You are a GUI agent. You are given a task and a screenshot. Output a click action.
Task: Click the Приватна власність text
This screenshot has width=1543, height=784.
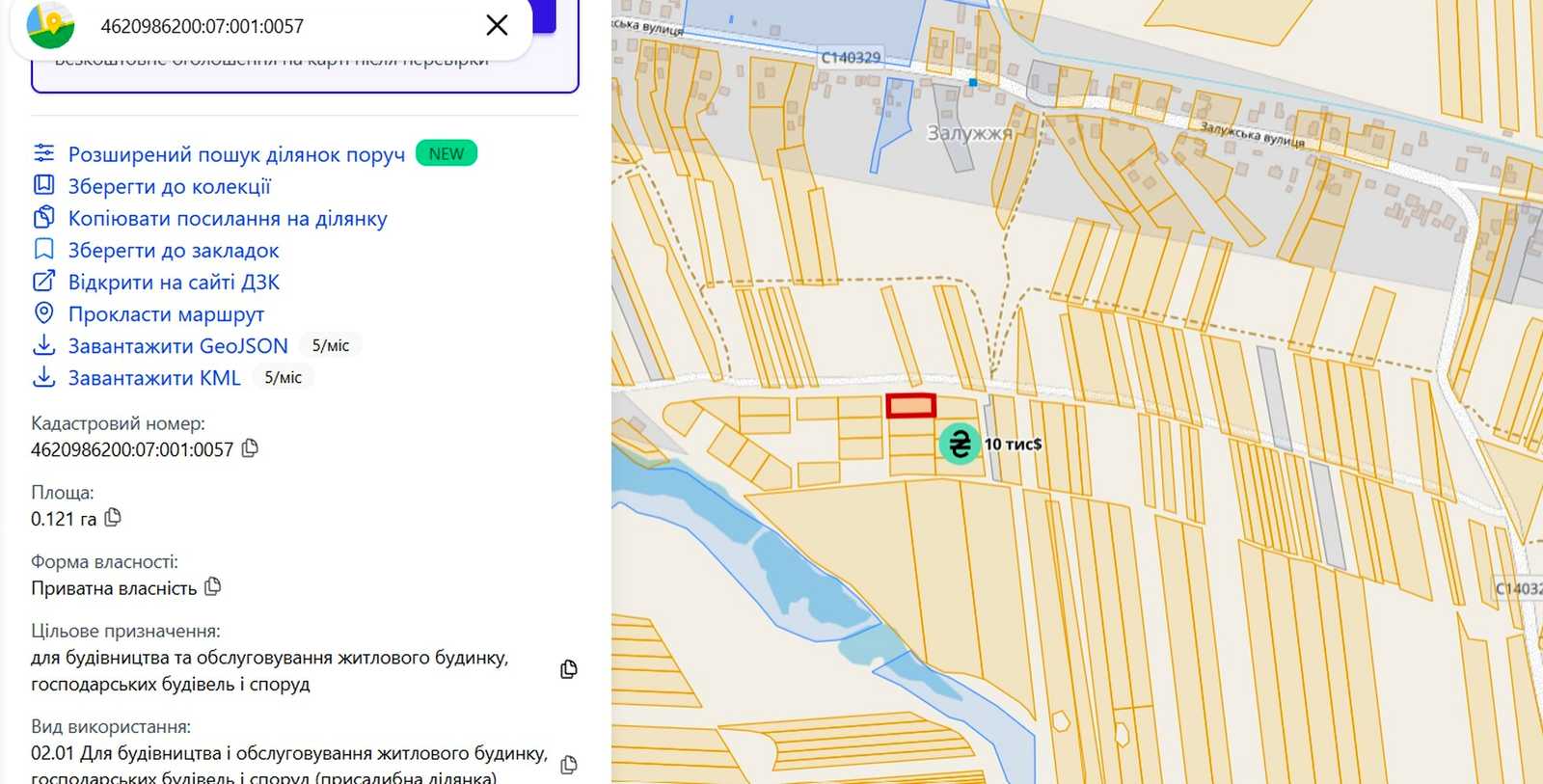point(114,588)
